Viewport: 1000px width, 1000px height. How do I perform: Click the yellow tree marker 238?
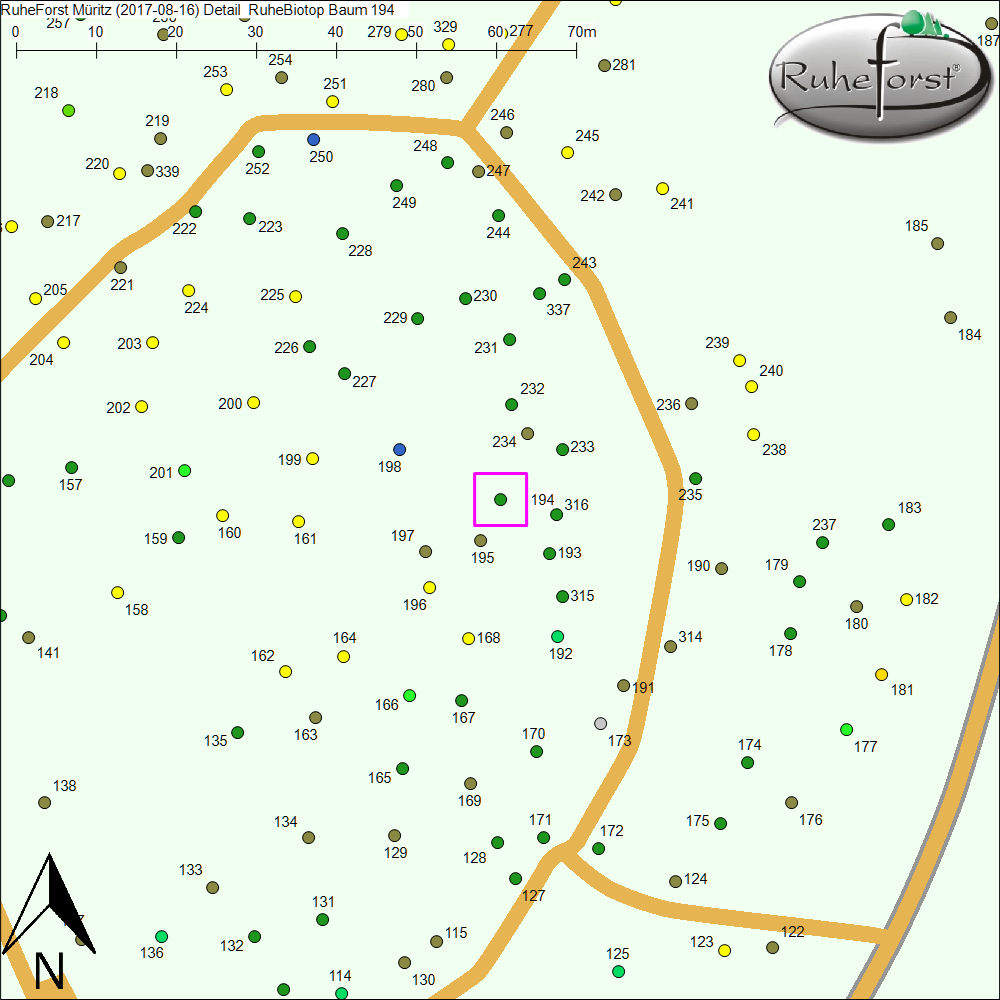click(x=754, y=434)
